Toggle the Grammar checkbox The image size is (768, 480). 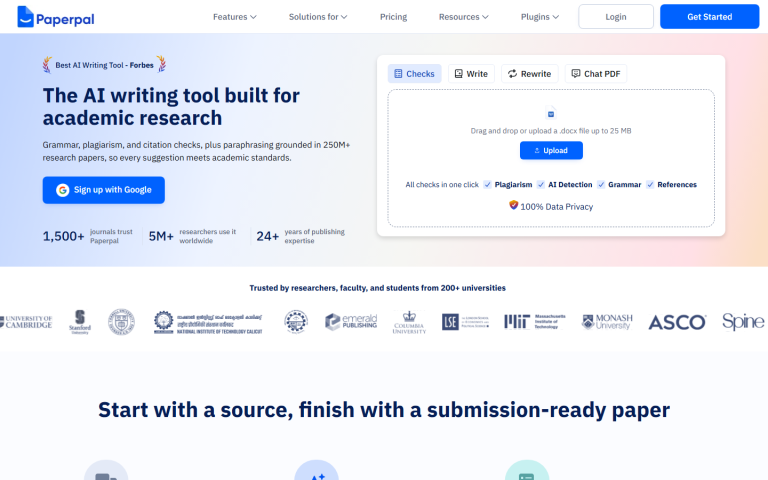coord(601,185)
